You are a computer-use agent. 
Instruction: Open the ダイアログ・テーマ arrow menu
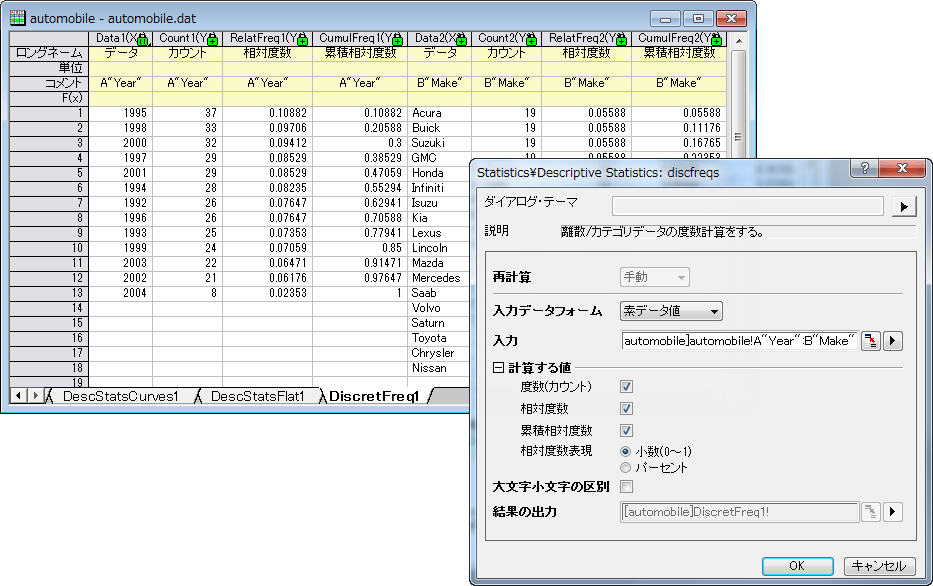coord(904,207)
